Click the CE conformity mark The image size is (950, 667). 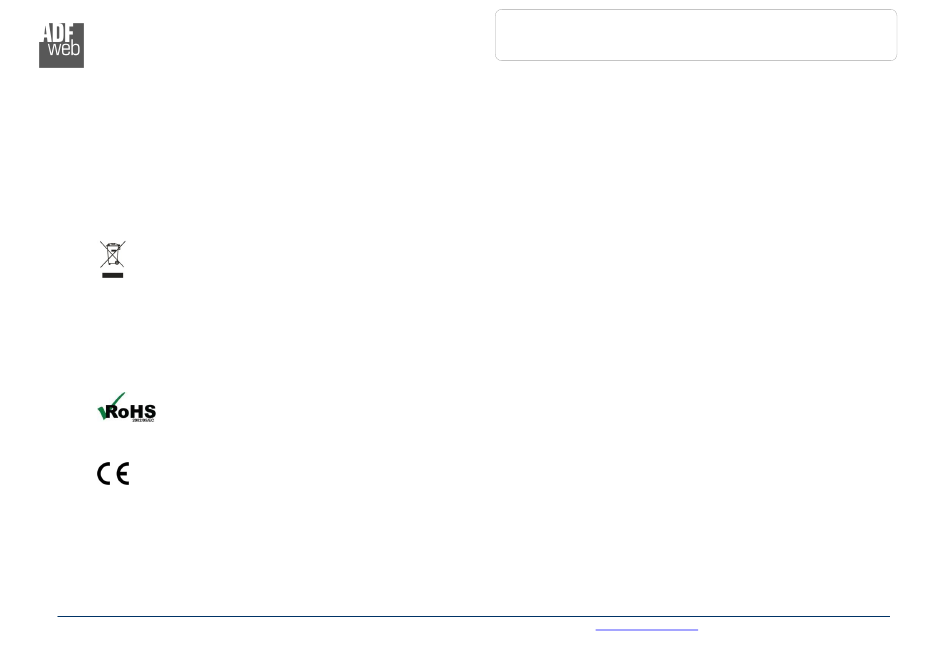tap(113, 473)
